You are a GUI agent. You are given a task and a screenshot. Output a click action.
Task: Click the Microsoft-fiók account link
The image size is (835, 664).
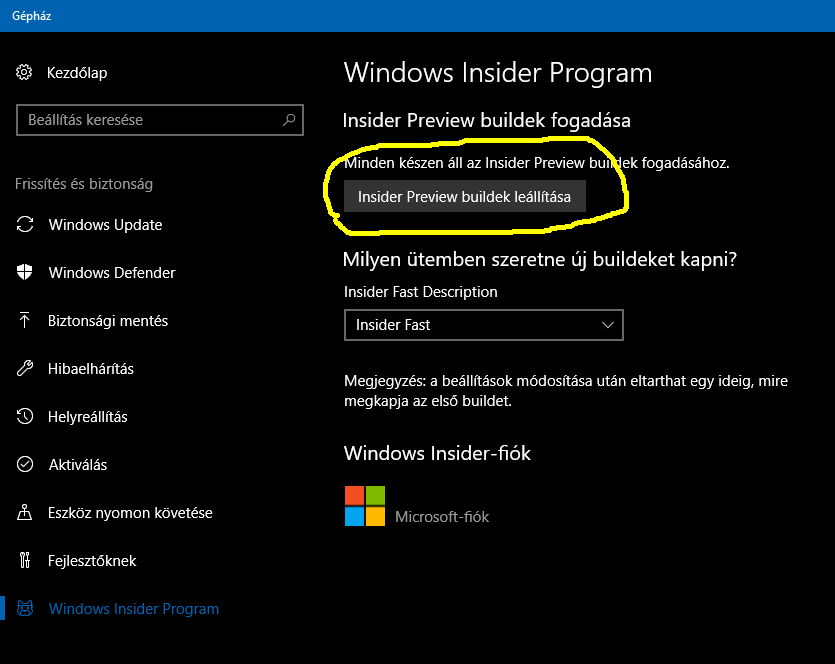coord(442,517)
